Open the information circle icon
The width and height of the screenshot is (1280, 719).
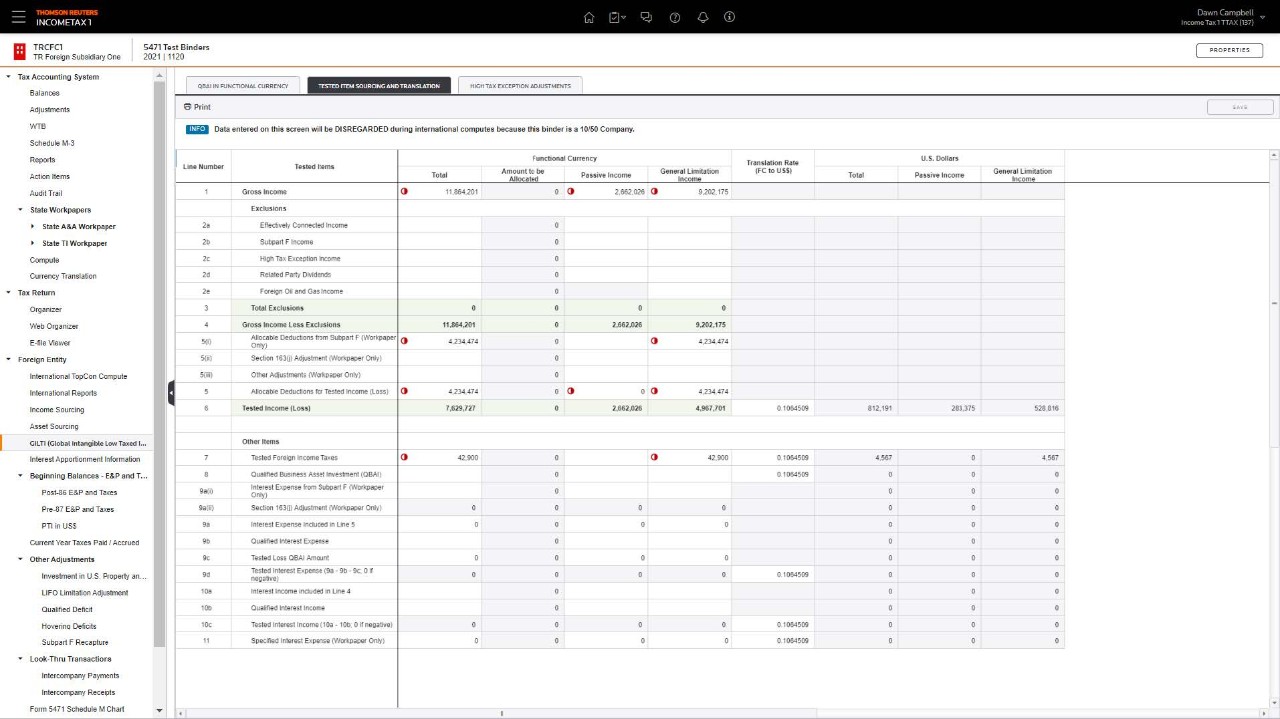point(730,17)
